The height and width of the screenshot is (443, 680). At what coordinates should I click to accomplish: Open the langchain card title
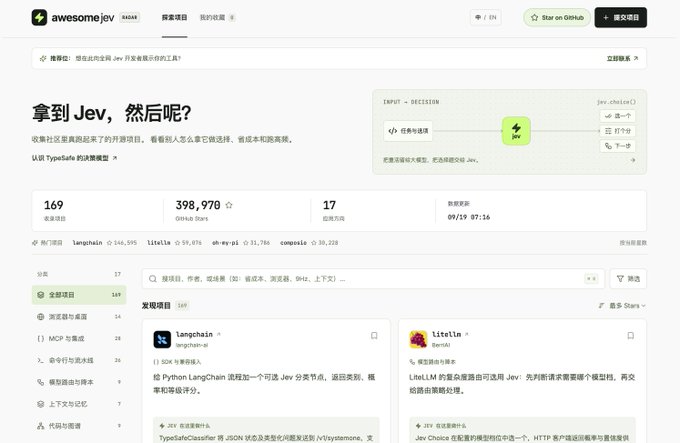194,334
